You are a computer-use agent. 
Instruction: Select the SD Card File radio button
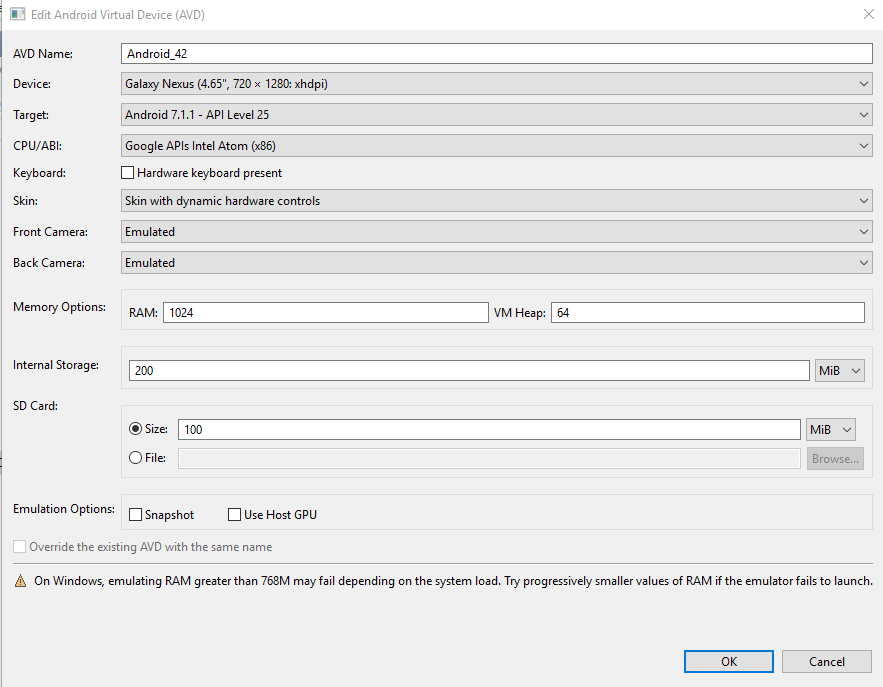click(x=136, y=458)
